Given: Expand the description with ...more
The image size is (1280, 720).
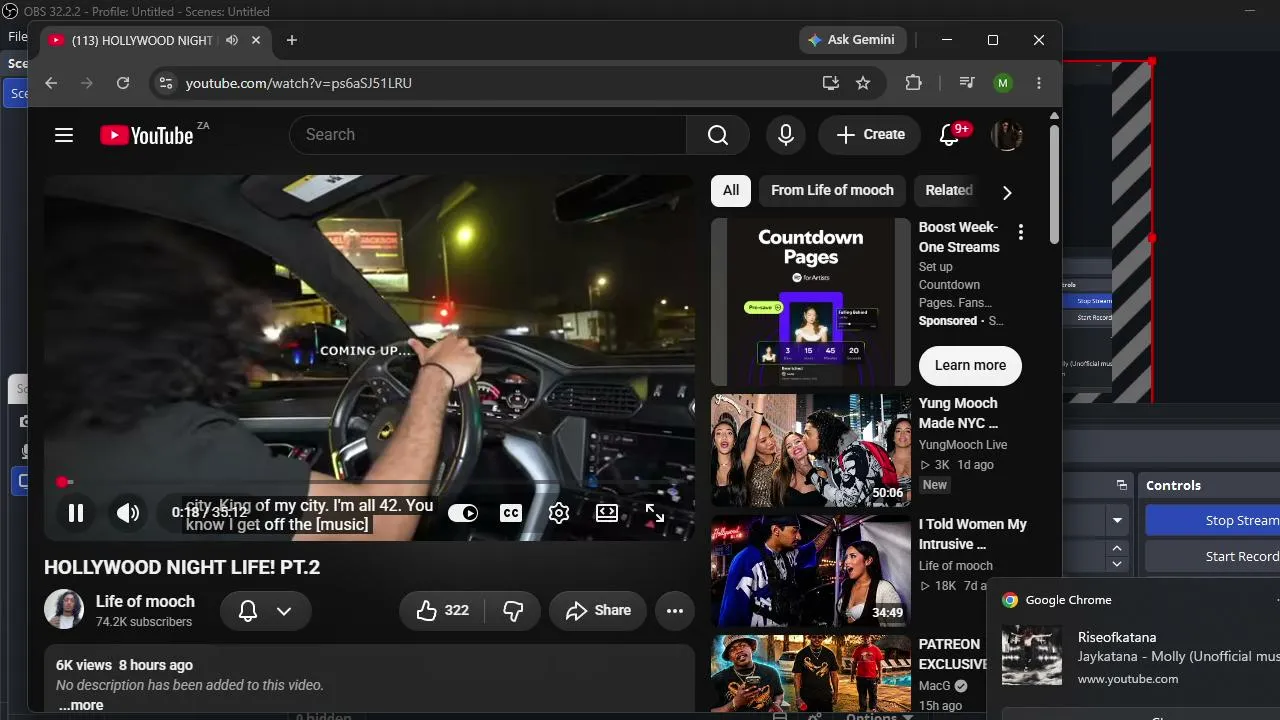Looking at the screenshot, I should [80, 705].
